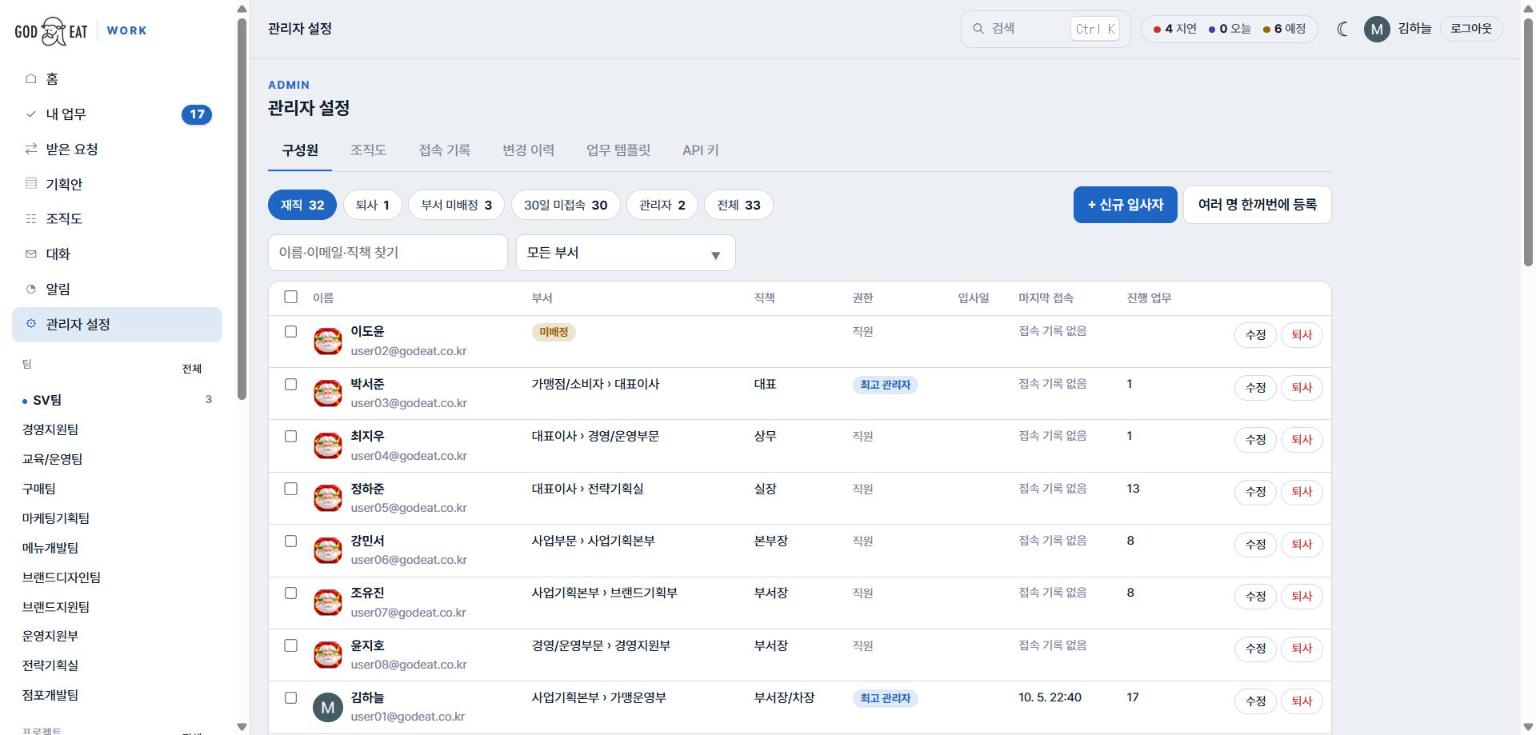
Task: Click the document icon next to 기획안
Action: click(x=30, y=184)
